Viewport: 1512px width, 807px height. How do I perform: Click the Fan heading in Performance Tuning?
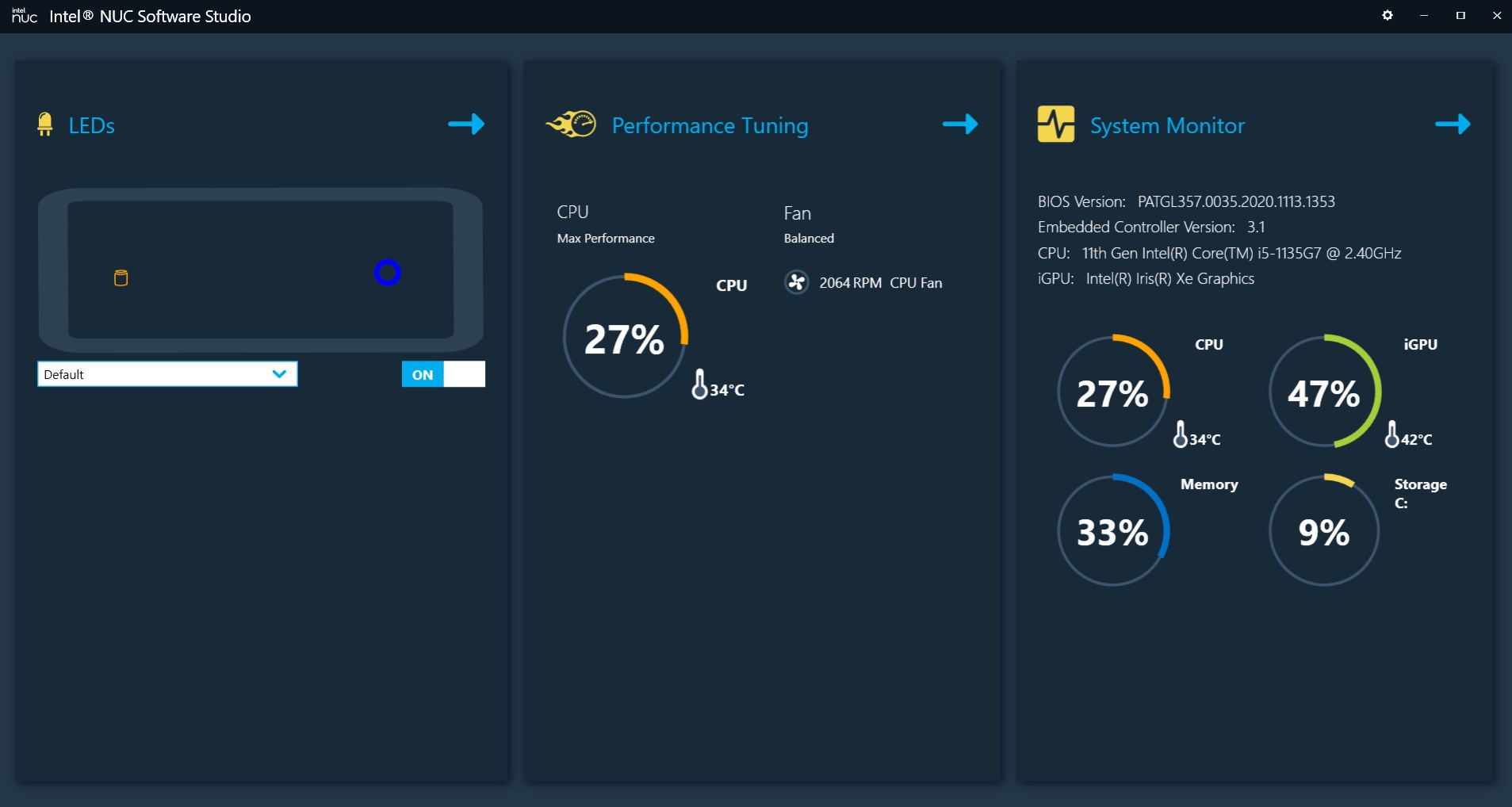[797, 213]
